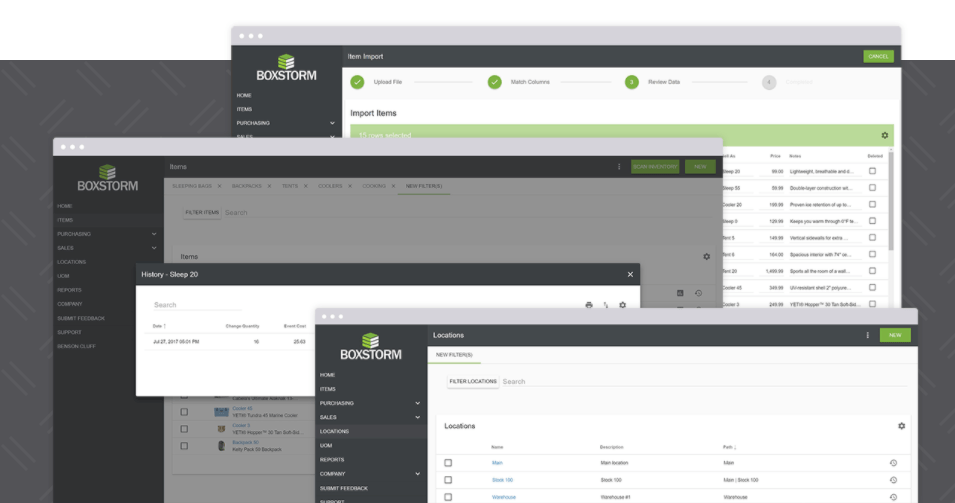Close the History - Sleep 20 dialog
Image resolution: width=955 pixels, height=503 pixels.
click(630, 275)
